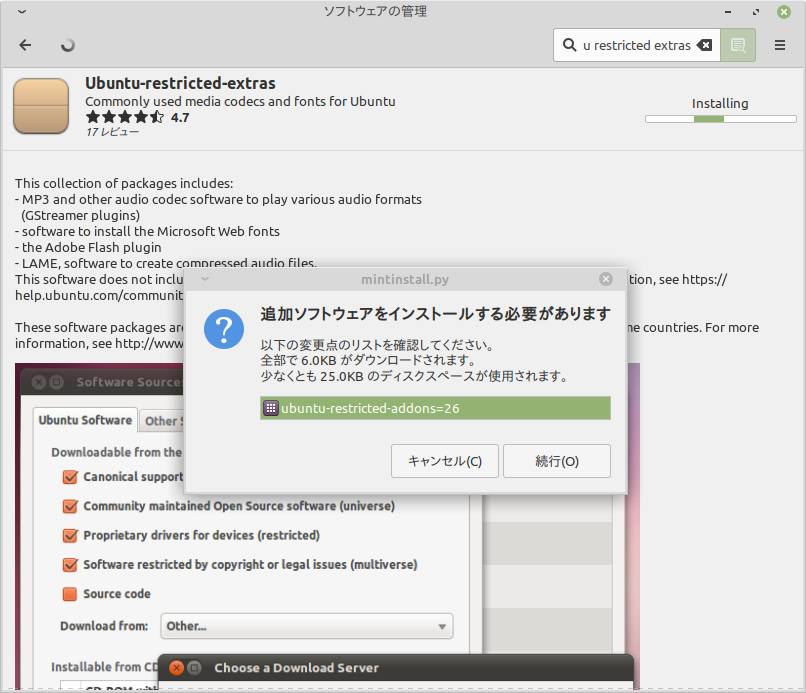This screenshot has width=806, height=693.
Task: Click 続行(O) to continue install
Action: (x=557, y=461)
